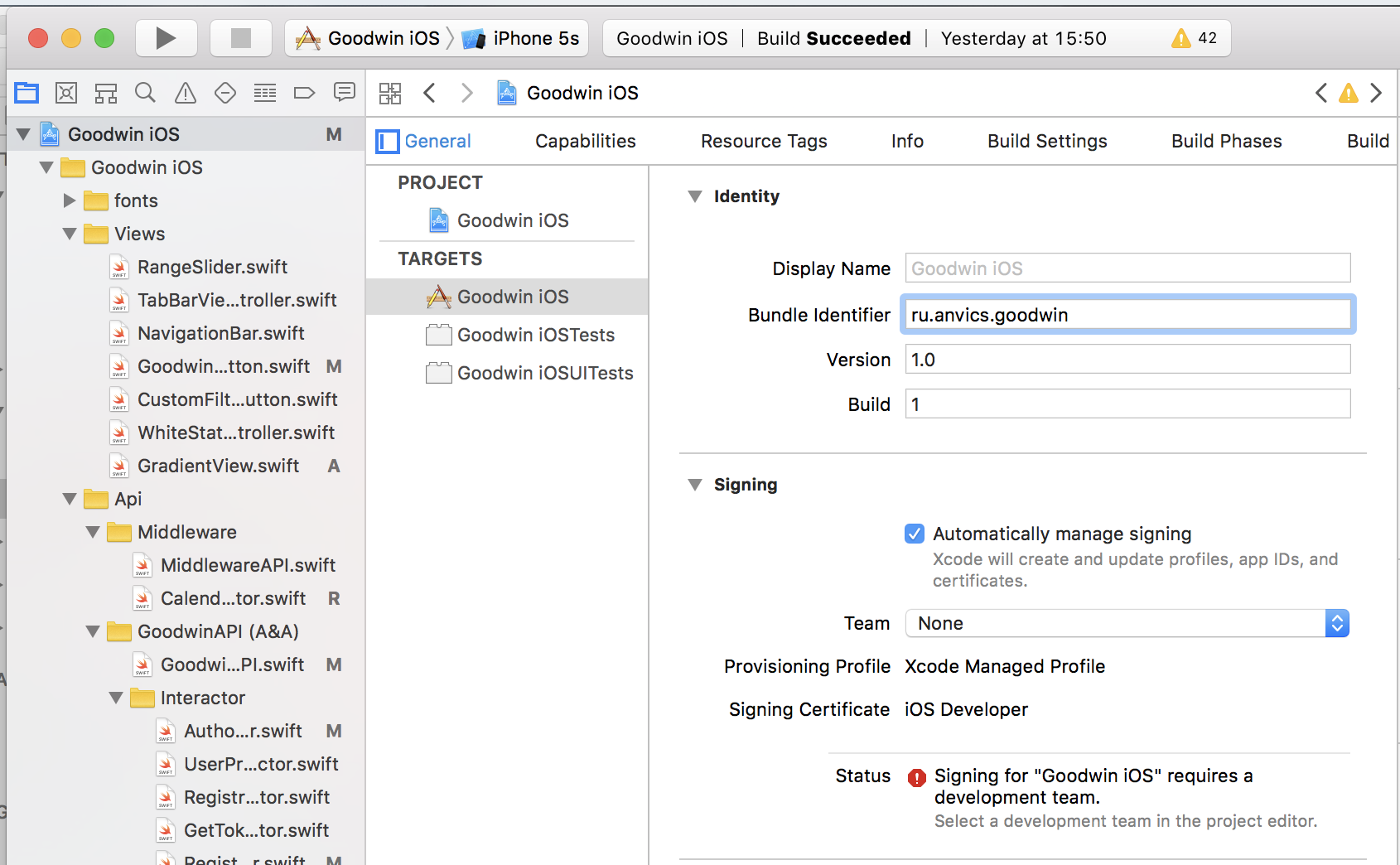Collapse the Views folder
This screenshot has height=865, width=1400.
[x=70, y=234]
